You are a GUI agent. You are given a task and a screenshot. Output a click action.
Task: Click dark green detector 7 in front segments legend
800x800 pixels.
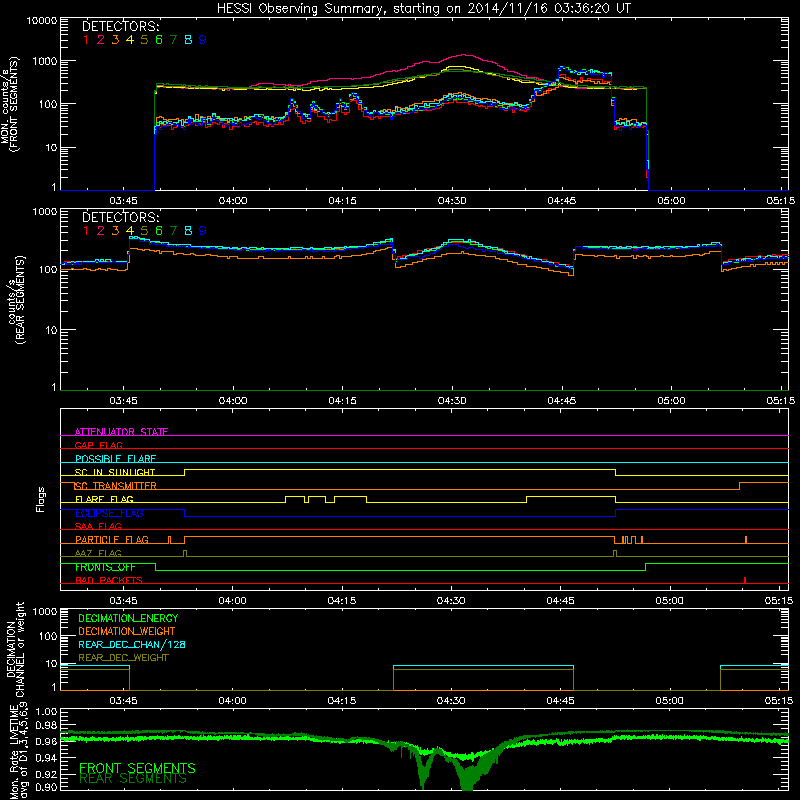(x=173, y=39)
